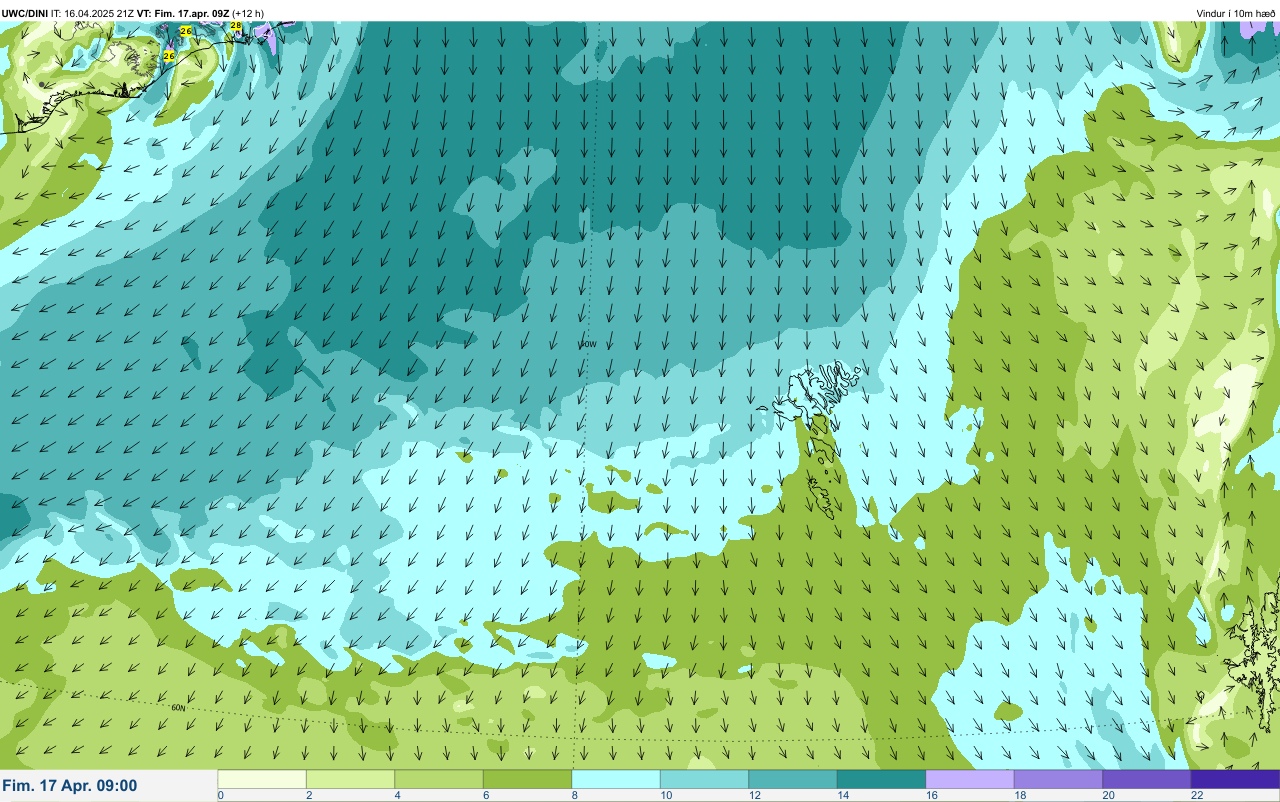This screenshot has height=802, width=1280.
Task: Click the light green 2–4 legend swatch
Action: (x=350, y=779)
